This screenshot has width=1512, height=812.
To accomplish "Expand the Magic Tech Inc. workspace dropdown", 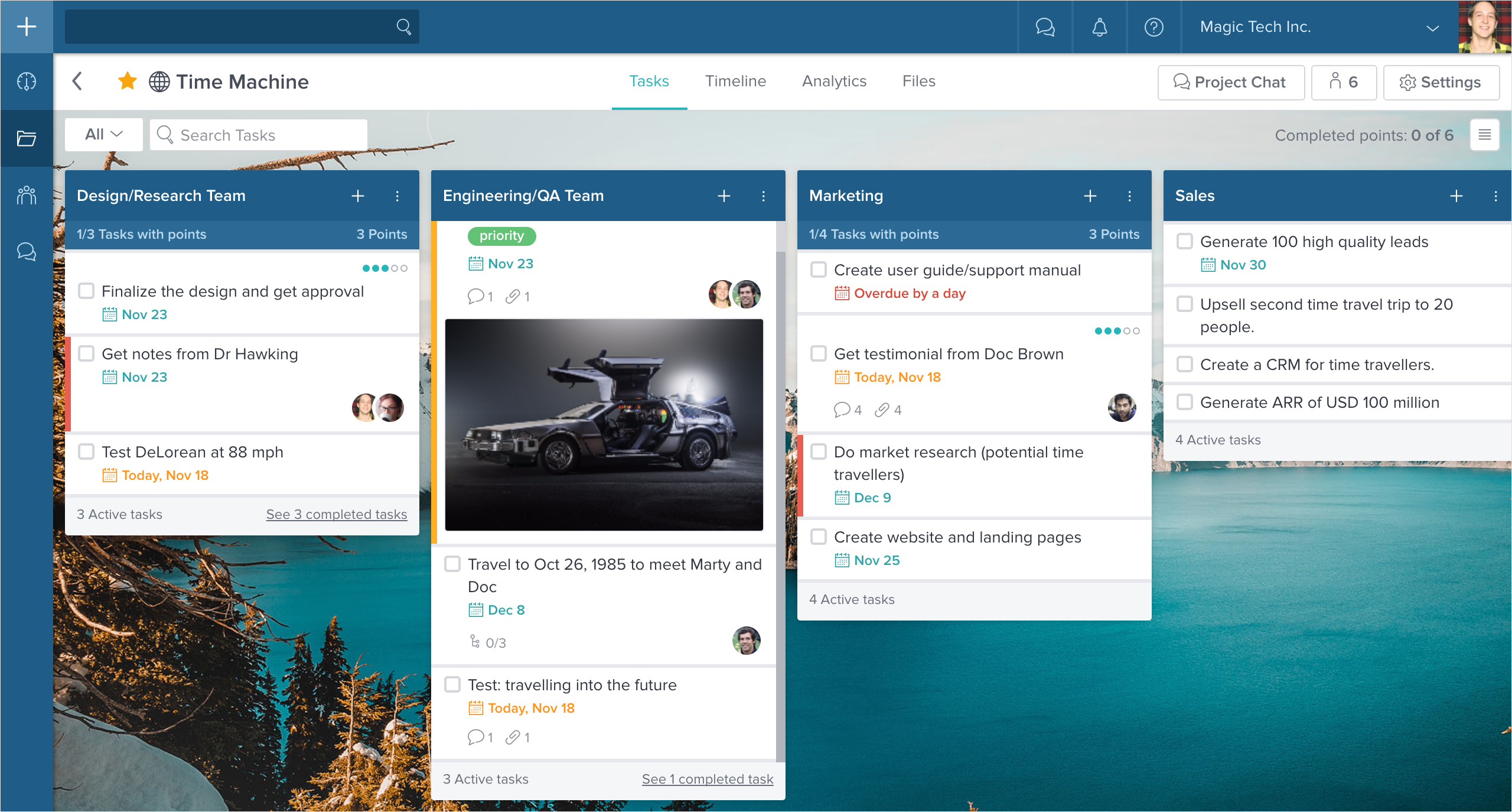I will 1432,27.
